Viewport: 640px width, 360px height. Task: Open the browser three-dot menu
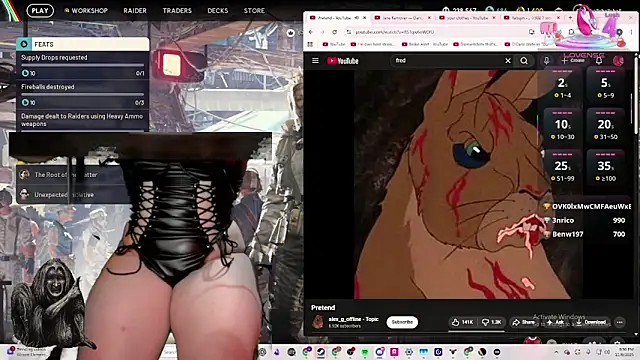631,32
